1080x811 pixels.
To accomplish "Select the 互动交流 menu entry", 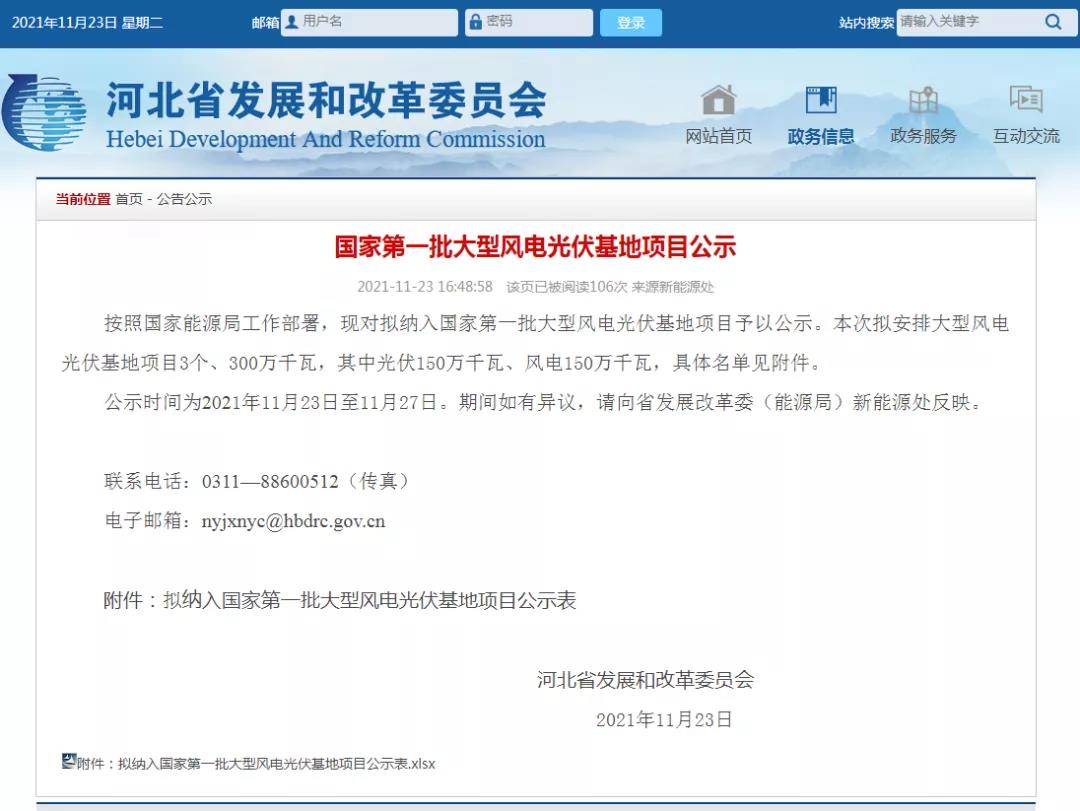I will [x=1024, y=135].
